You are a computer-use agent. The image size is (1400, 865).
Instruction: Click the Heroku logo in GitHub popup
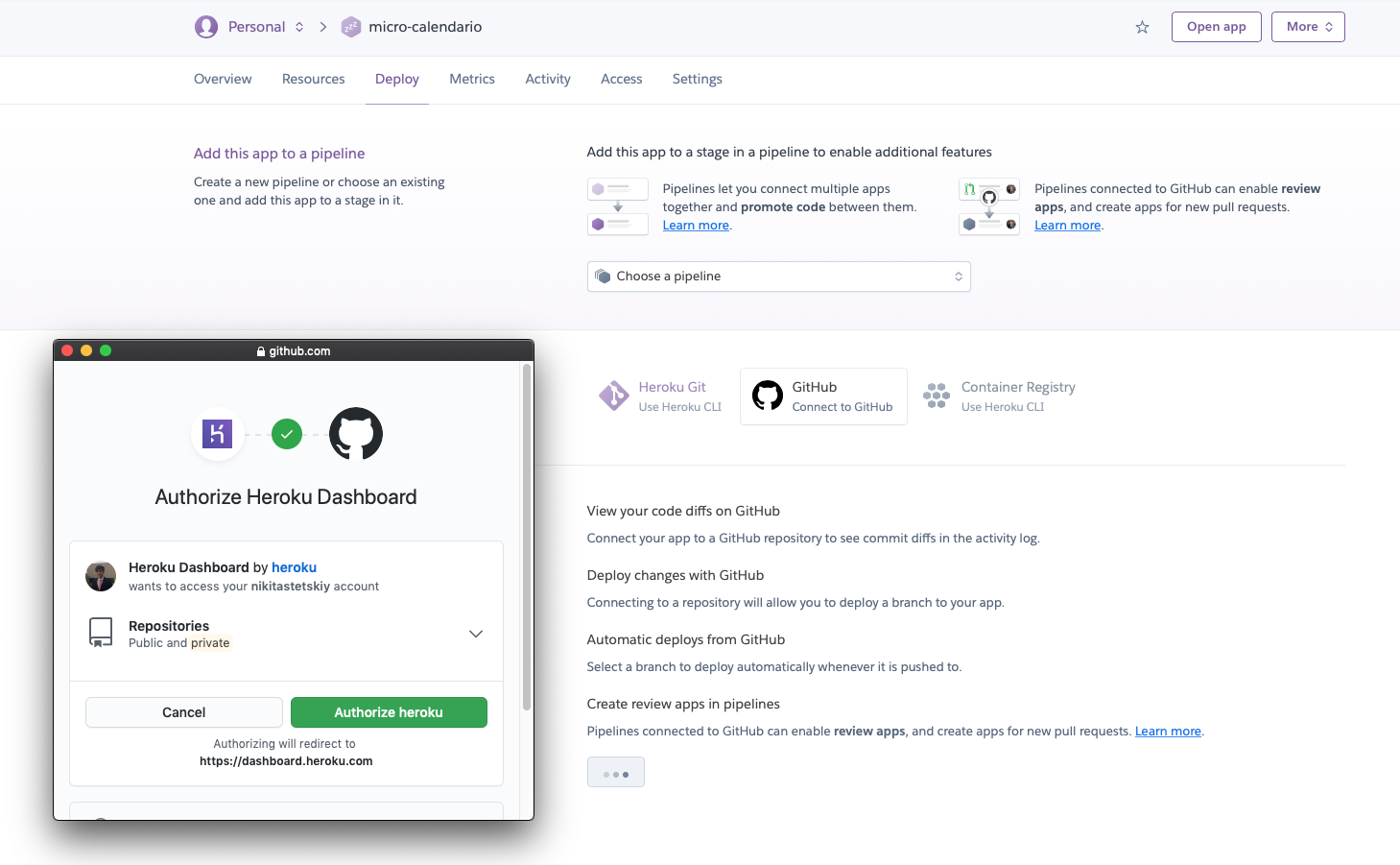(218, 434)
